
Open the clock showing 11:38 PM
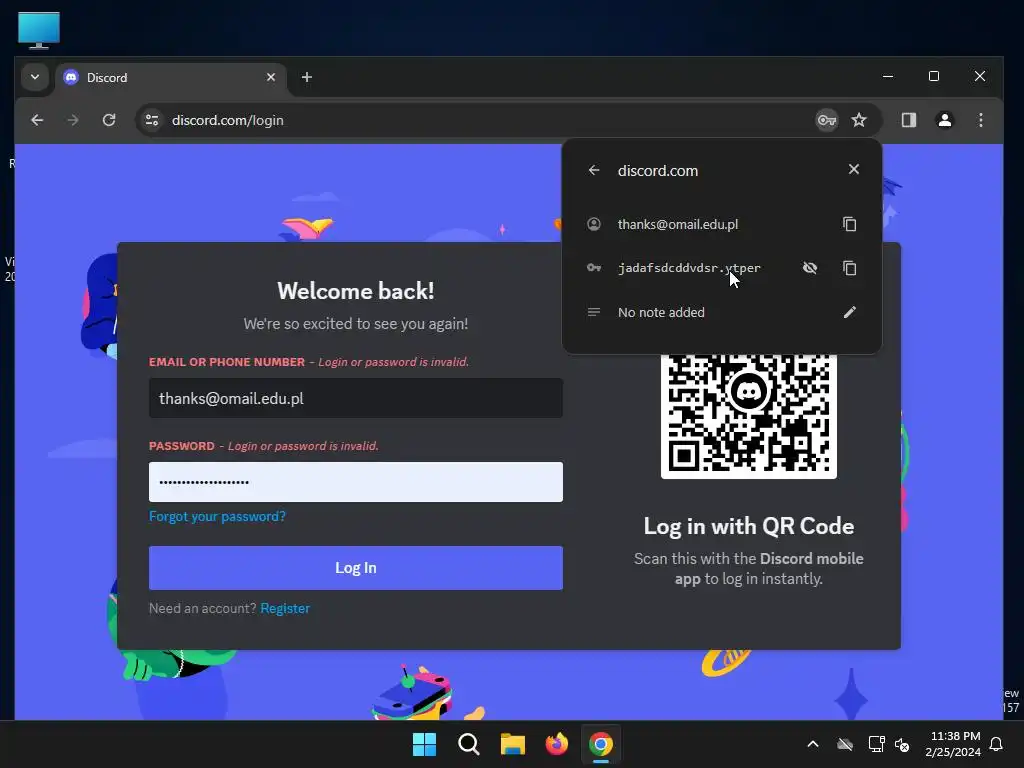pyautogui.click(x=953, y=744)
